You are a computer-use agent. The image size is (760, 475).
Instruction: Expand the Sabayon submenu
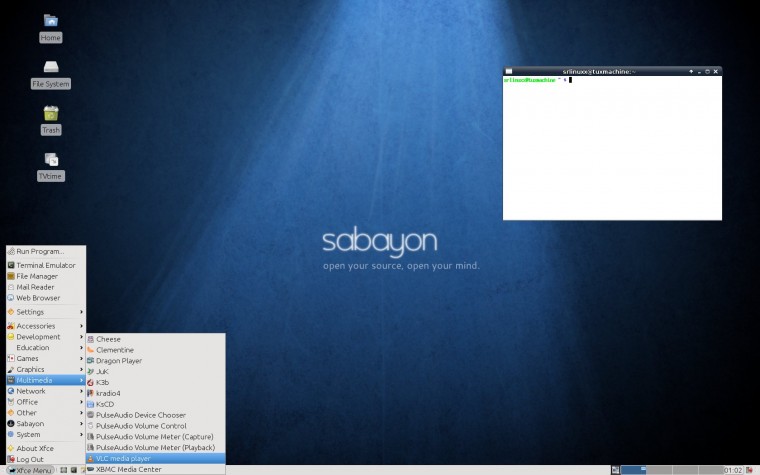click(46, 424)
